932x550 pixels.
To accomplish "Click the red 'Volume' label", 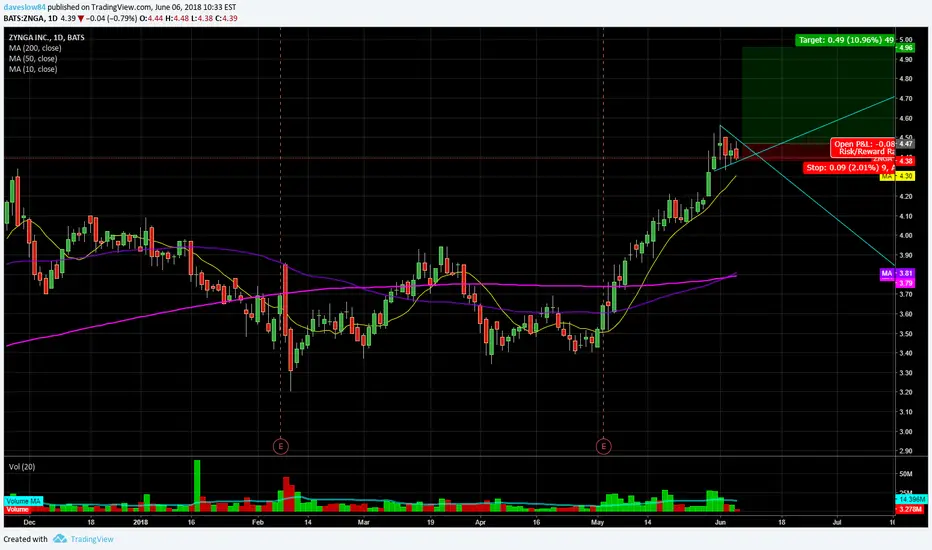I will (17, 510).
